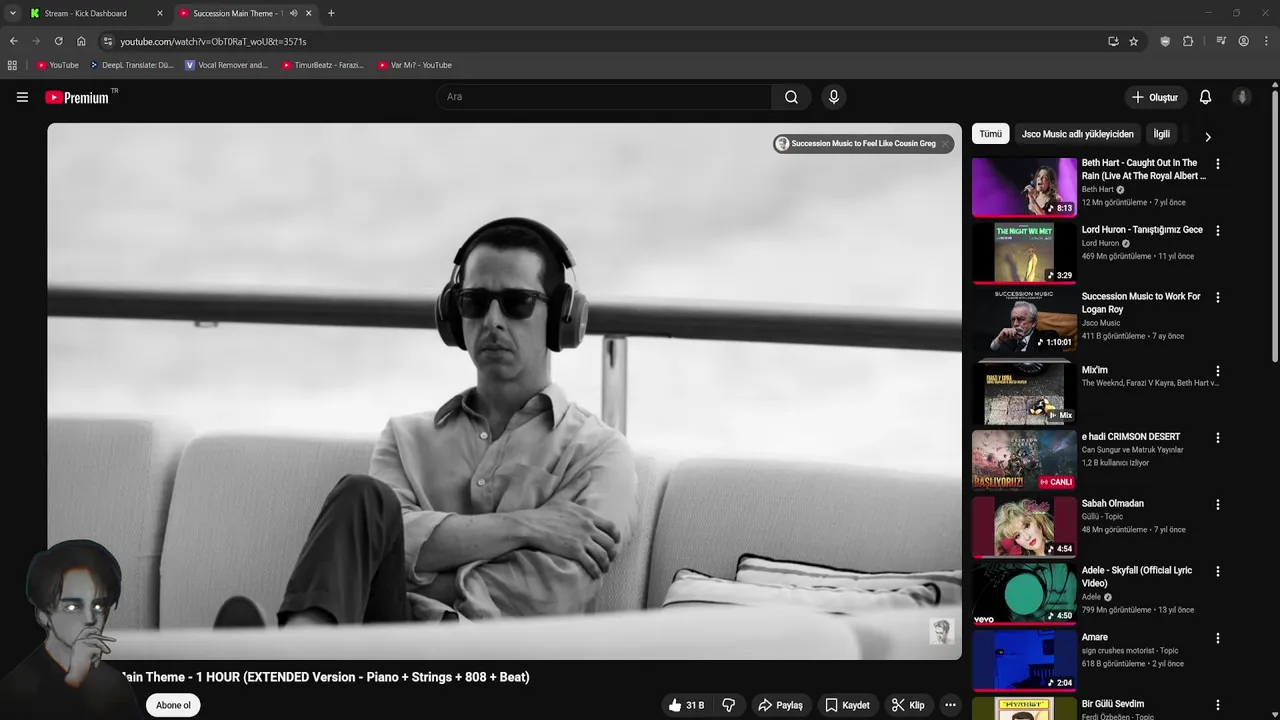1280x720 pixels.
Task: Open the Succession Music Cousin Greg card
Action: 855,144
